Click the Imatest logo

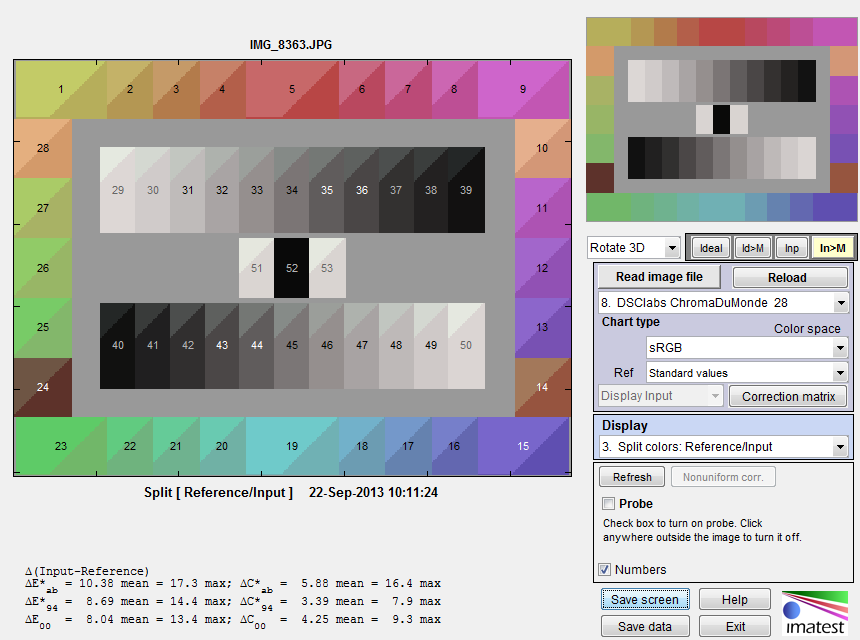(x=814, y=613)
